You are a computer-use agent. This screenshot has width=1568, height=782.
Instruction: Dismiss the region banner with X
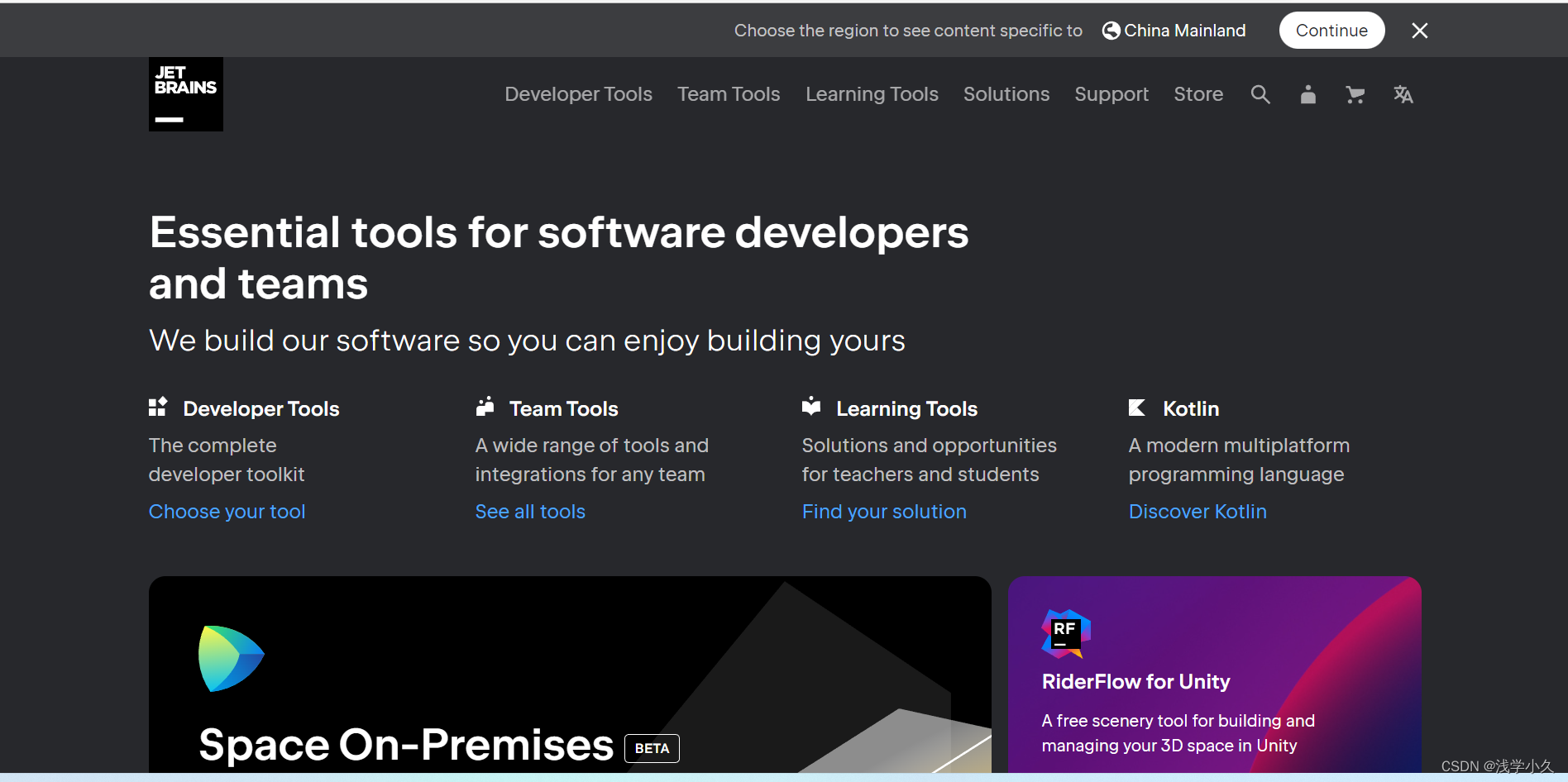[1420, 31]
